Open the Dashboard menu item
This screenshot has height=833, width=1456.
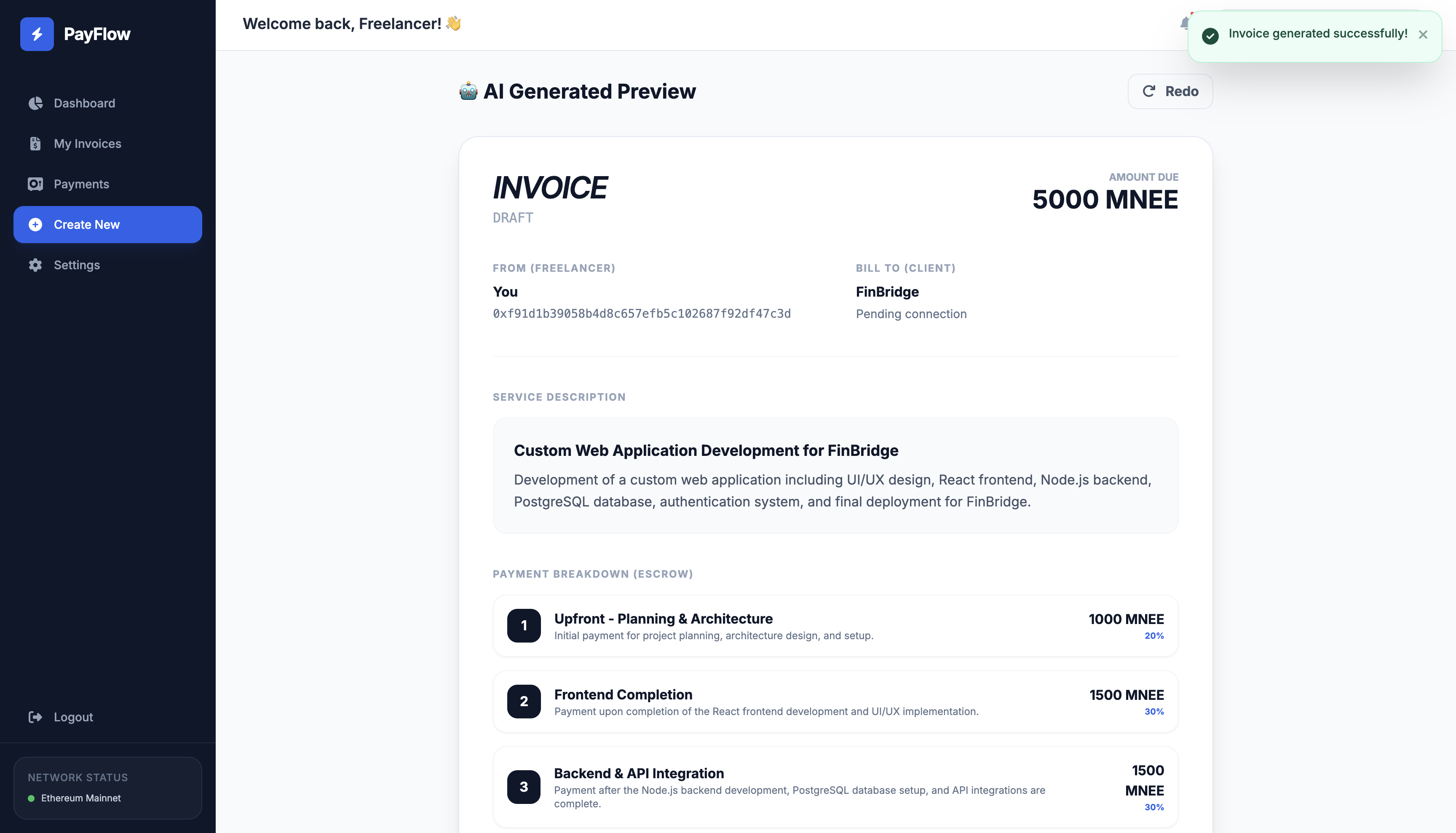[84, 103]
